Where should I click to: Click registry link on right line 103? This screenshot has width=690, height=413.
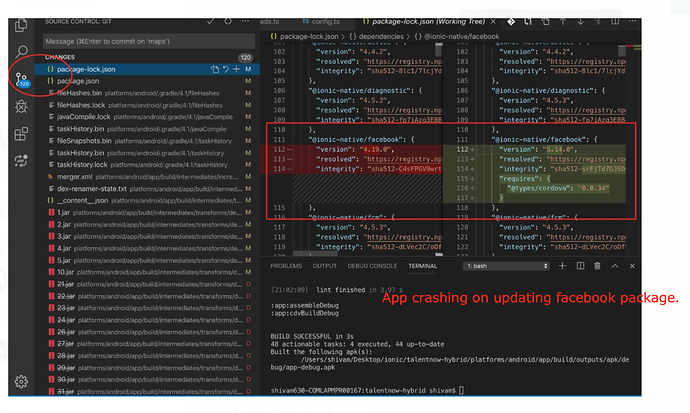pyautogui.click(x=587, y=62)
